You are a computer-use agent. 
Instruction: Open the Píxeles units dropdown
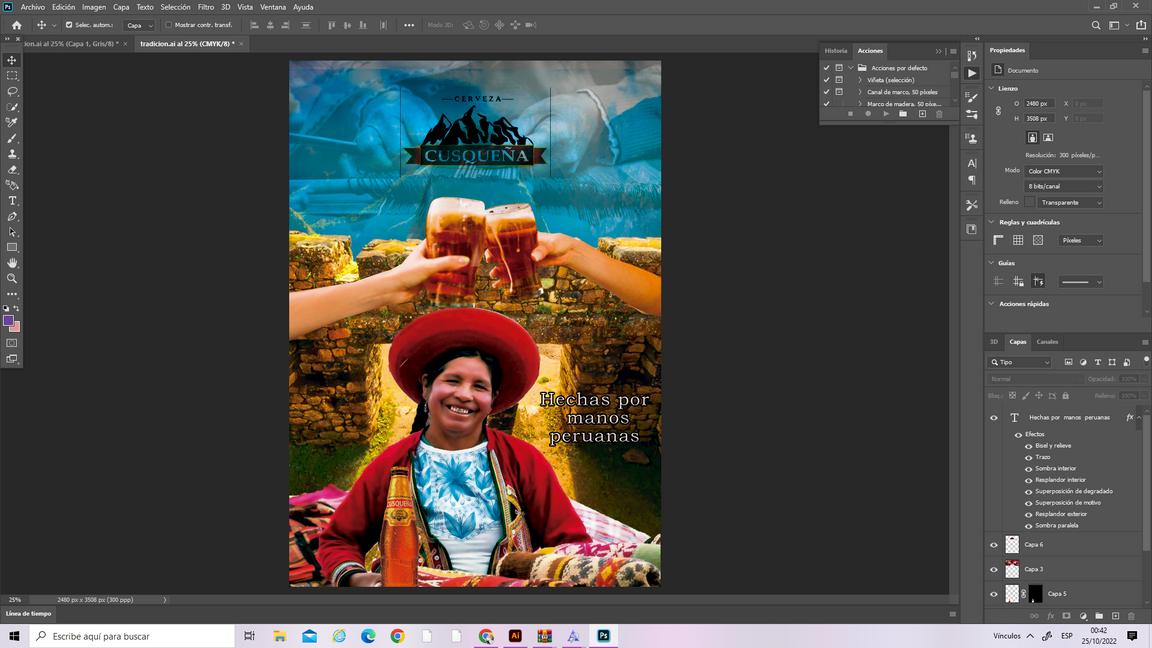coord(1081,240)
